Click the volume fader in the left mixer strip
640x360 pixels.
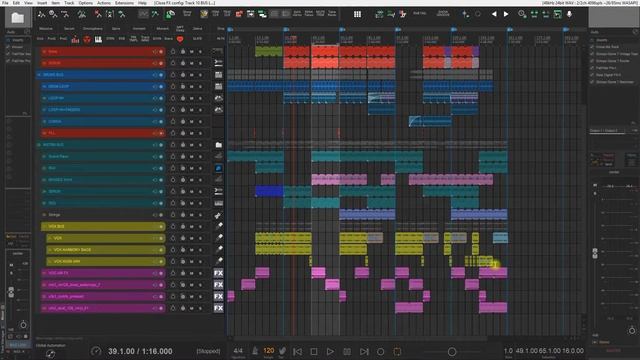[x=11, y=292]
